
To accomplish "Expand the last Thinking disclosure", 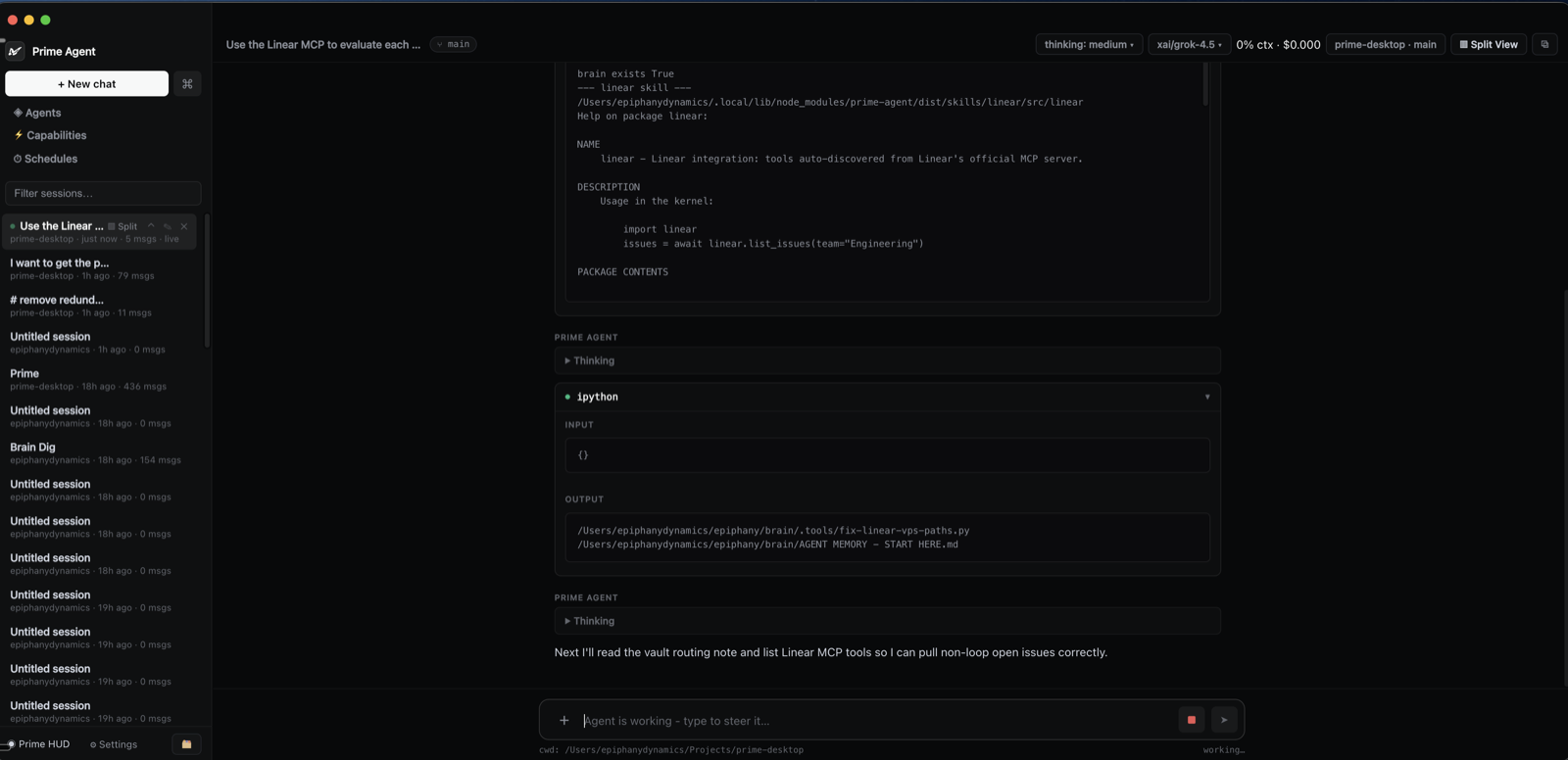I will click(887, 621).
